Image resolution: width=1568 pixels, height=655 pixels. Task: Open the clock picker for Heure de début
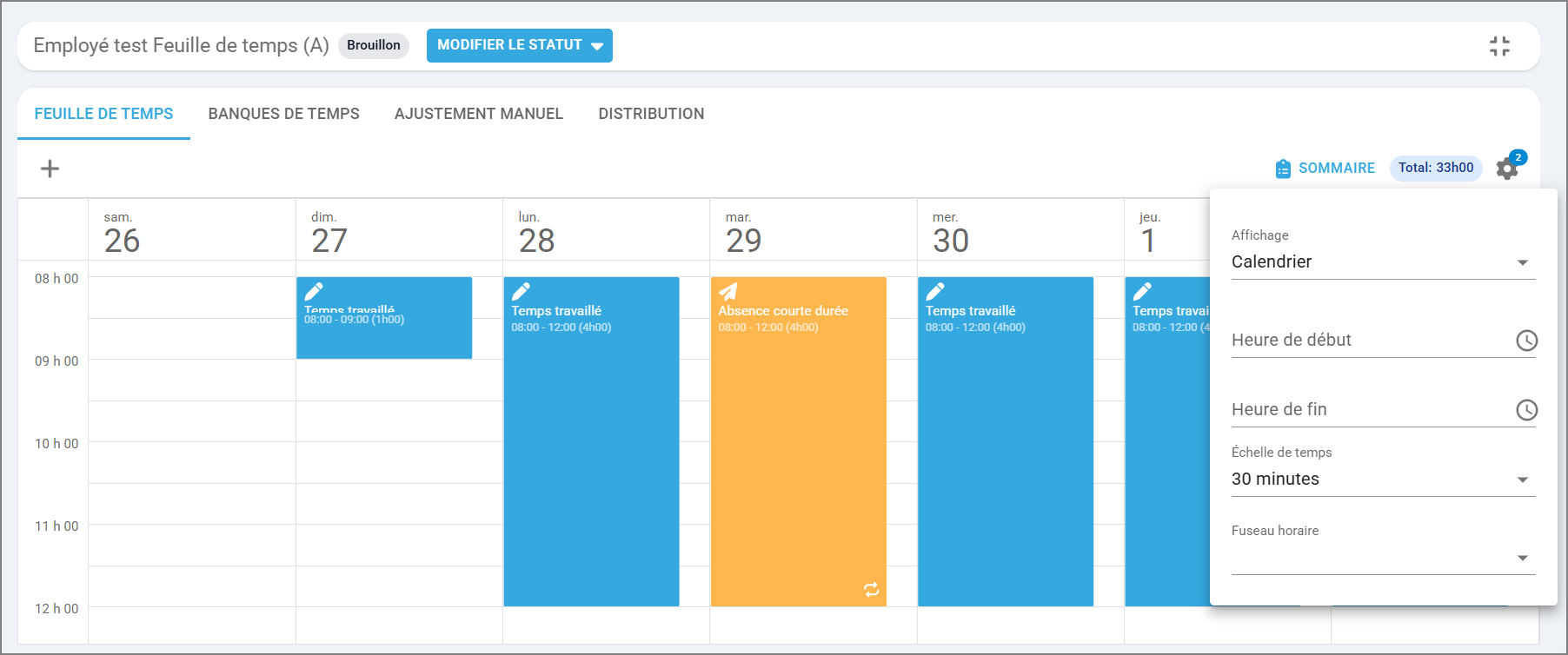click(1526, 341)
